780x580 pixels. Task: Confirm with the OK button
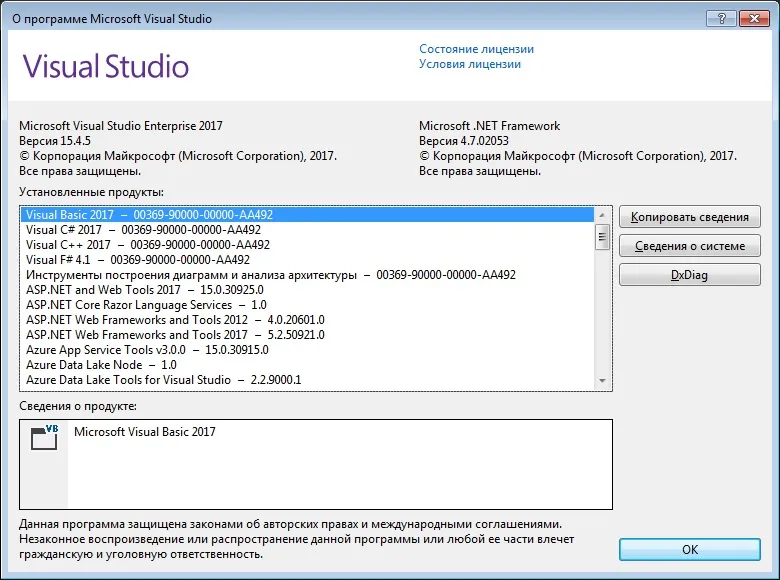[689, 549]
